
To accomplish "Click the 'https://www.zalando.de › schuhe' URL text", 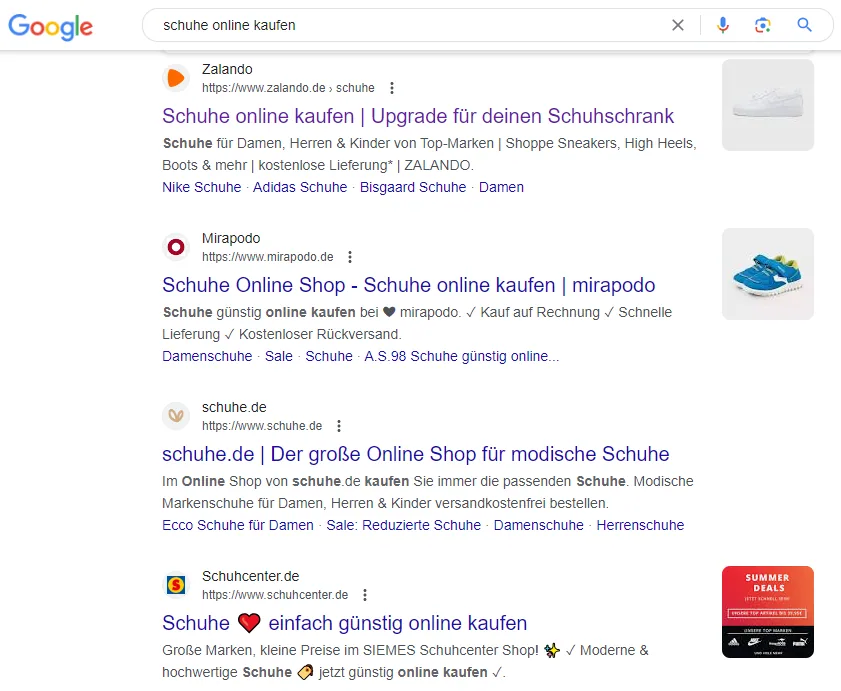I will 288,88.
